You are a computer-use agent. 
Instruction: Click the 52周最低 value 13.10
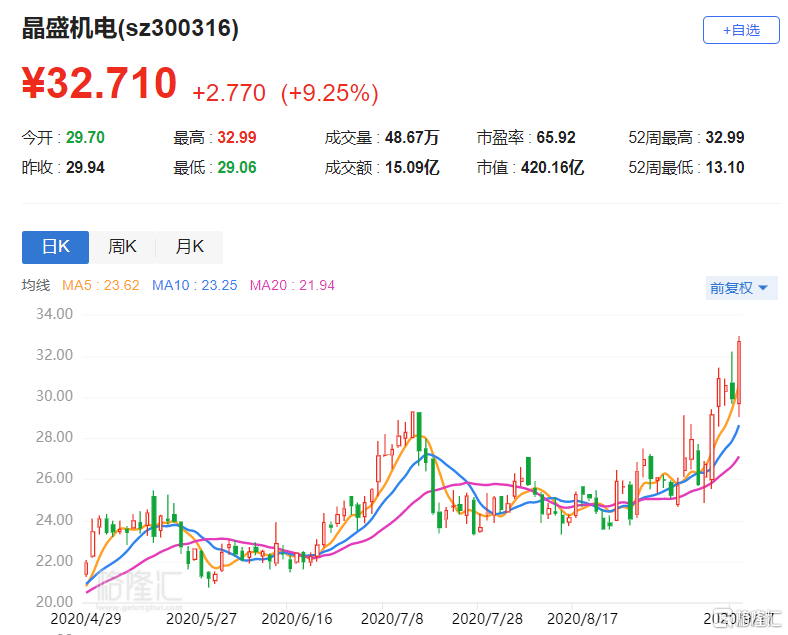(725, 167)
